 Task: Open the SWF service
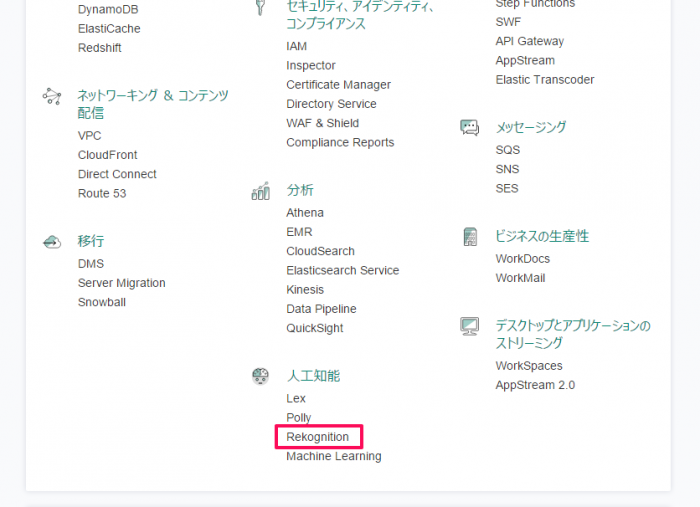(508, 22)
